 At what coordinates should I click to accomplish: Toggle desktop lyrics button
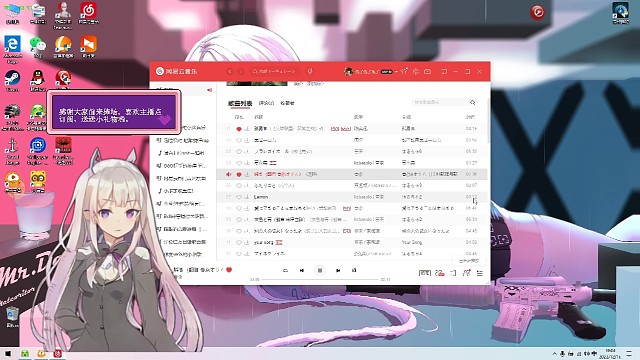click(x=354, y=270)
